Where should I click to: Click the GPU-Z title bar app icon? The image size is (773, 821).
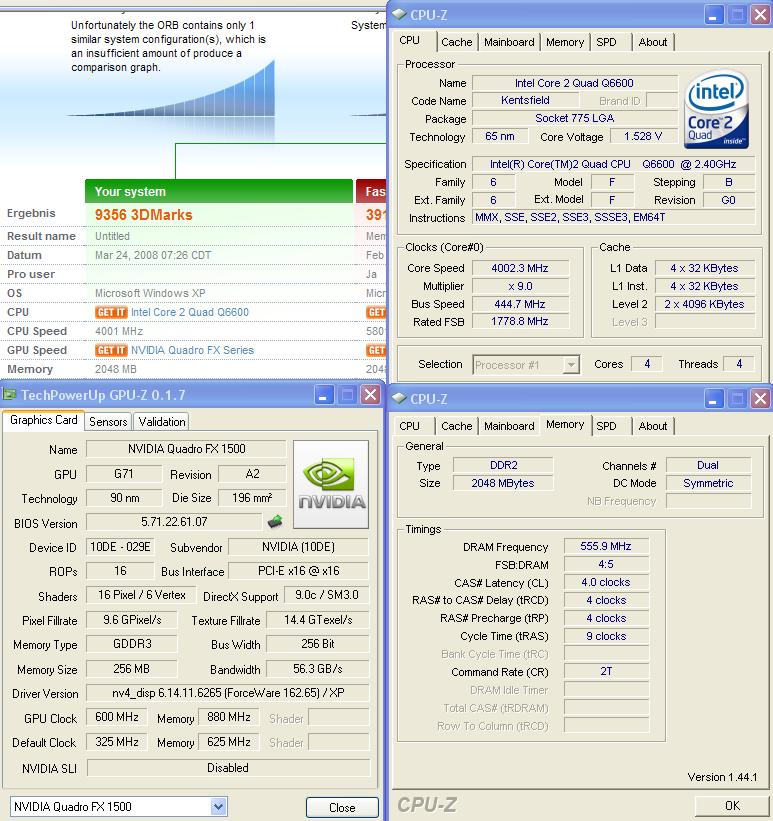tap(9, 394)
